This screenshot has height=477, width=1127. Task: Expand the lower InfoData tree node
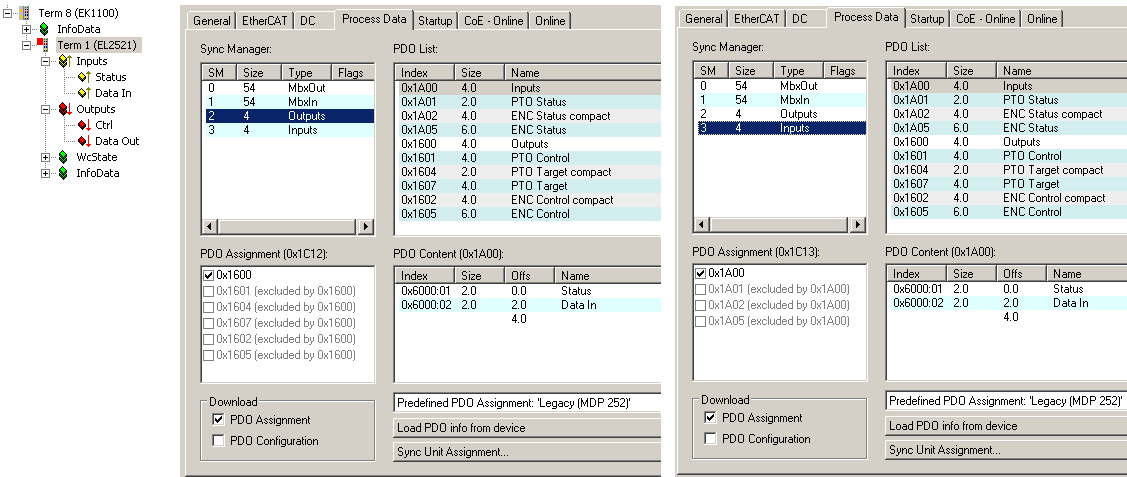point(45,173)
